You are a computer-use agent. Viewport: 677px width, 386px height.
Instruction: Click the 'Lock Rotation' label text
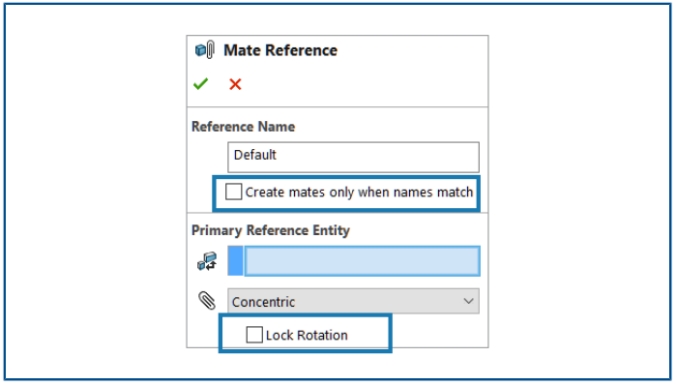(307, 335)
